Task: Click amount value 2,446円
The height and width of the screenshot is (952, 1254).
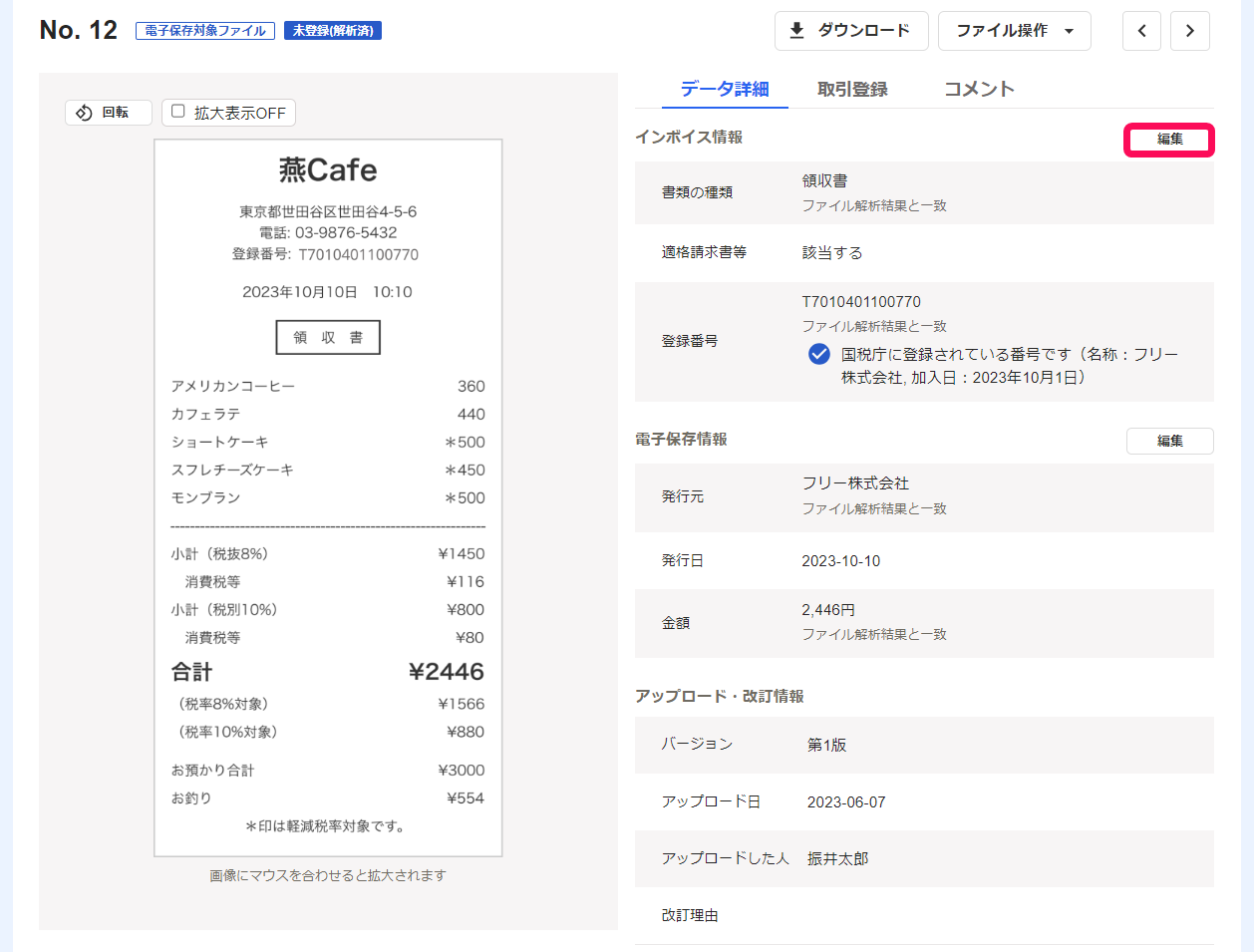Action: (x=828, y=609)
